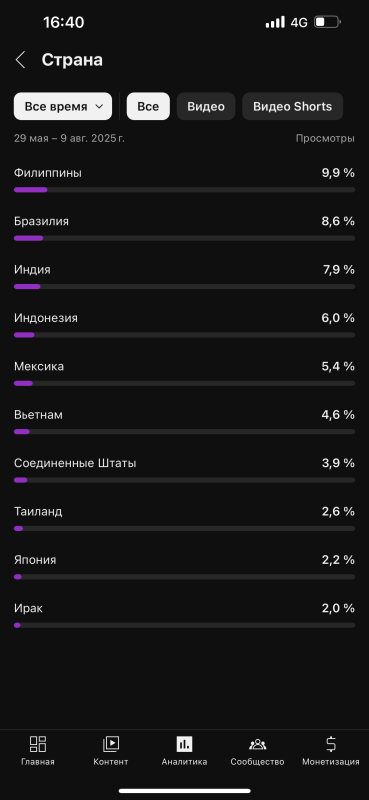Viewport: 369px width, 800px height.
Task: Tap the Страна page title
Action: click(x=72, y=60)
